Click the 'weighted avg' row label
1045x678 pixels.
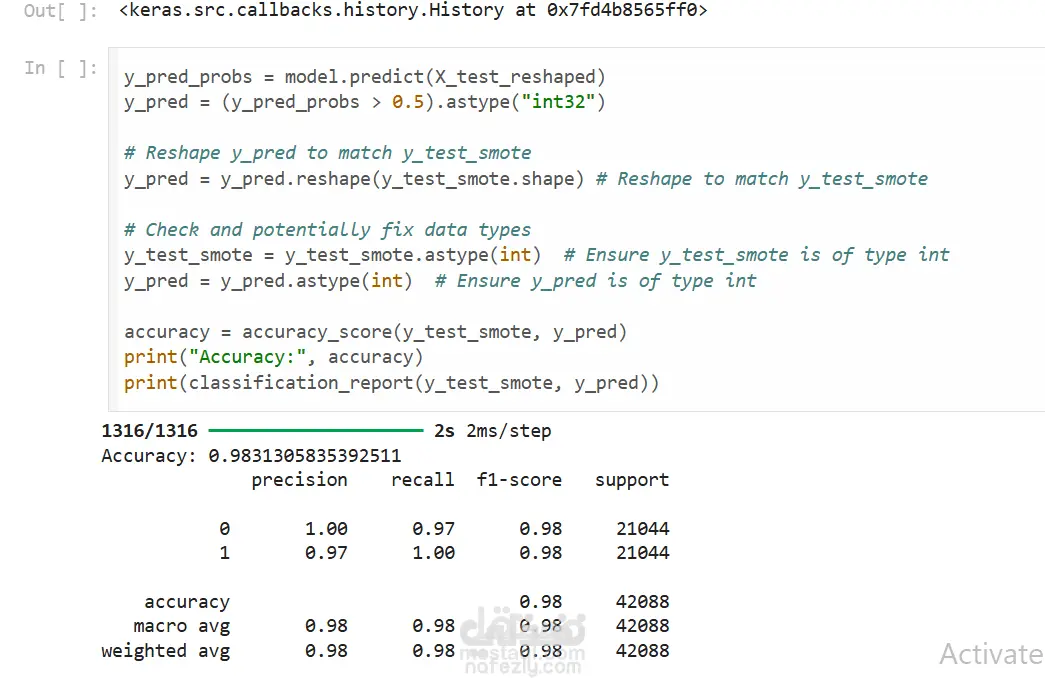[166, 651]
